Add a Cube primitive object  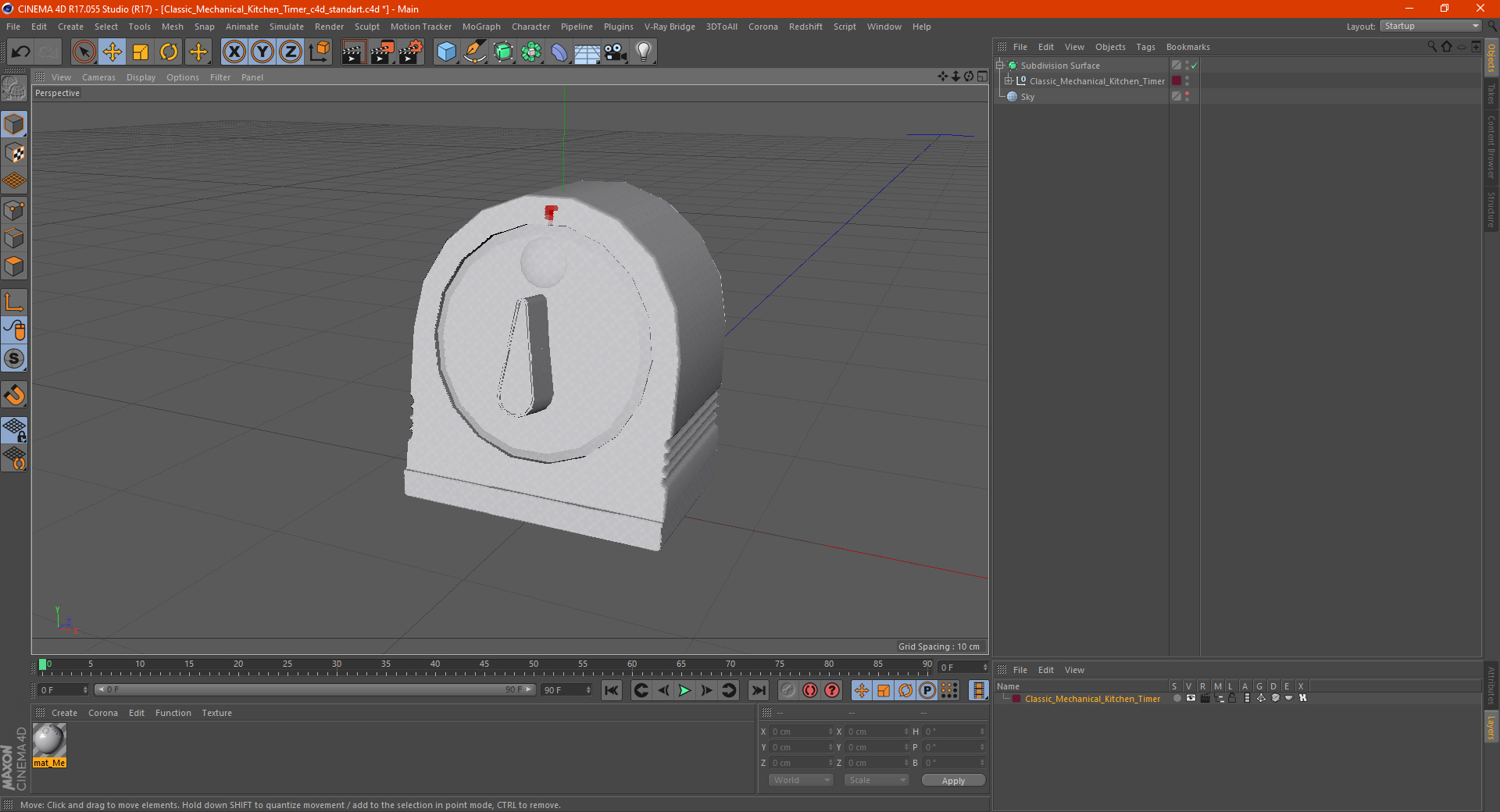(446, 52)
